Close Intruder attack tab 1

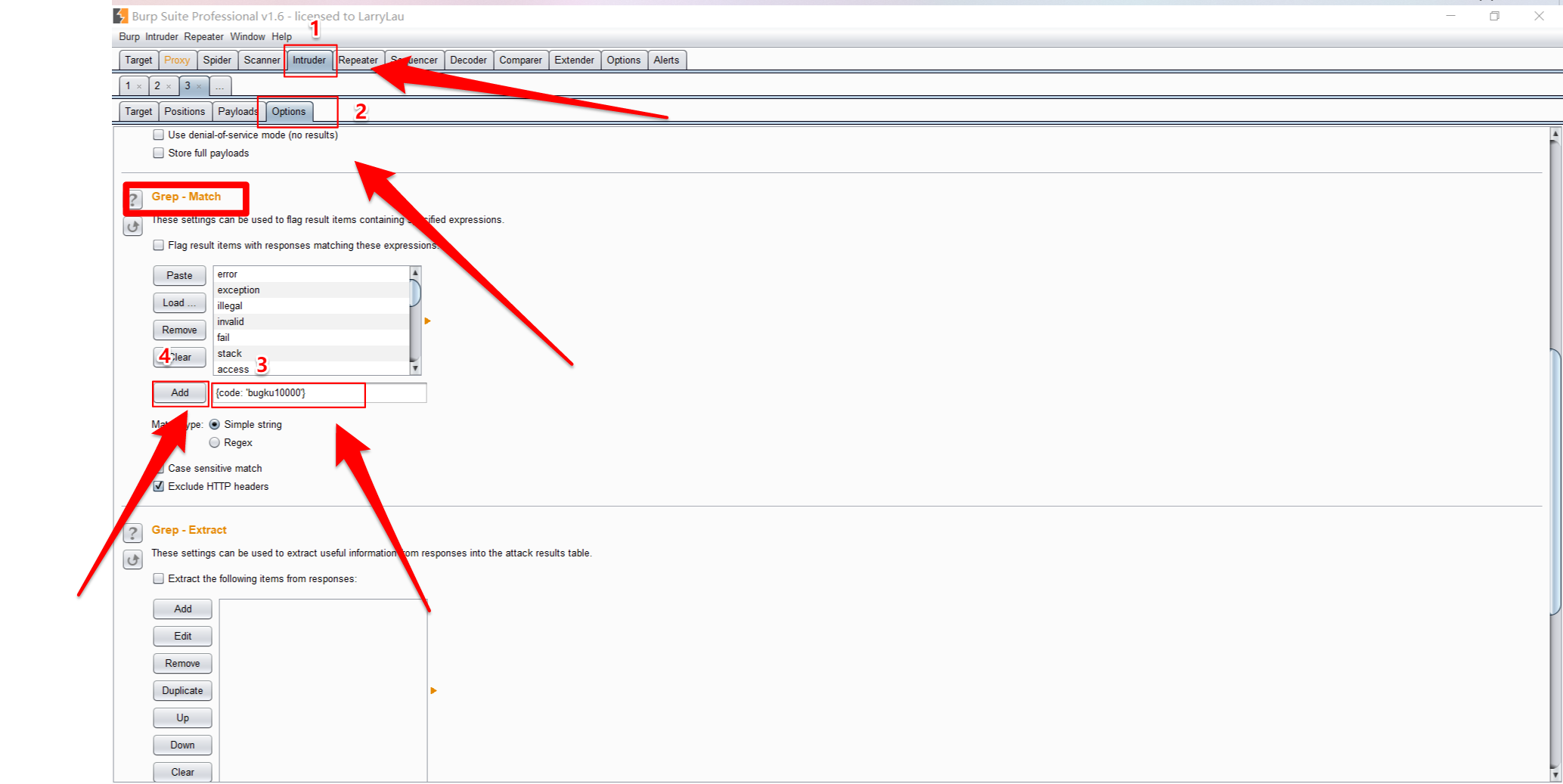tap(139, 87)
